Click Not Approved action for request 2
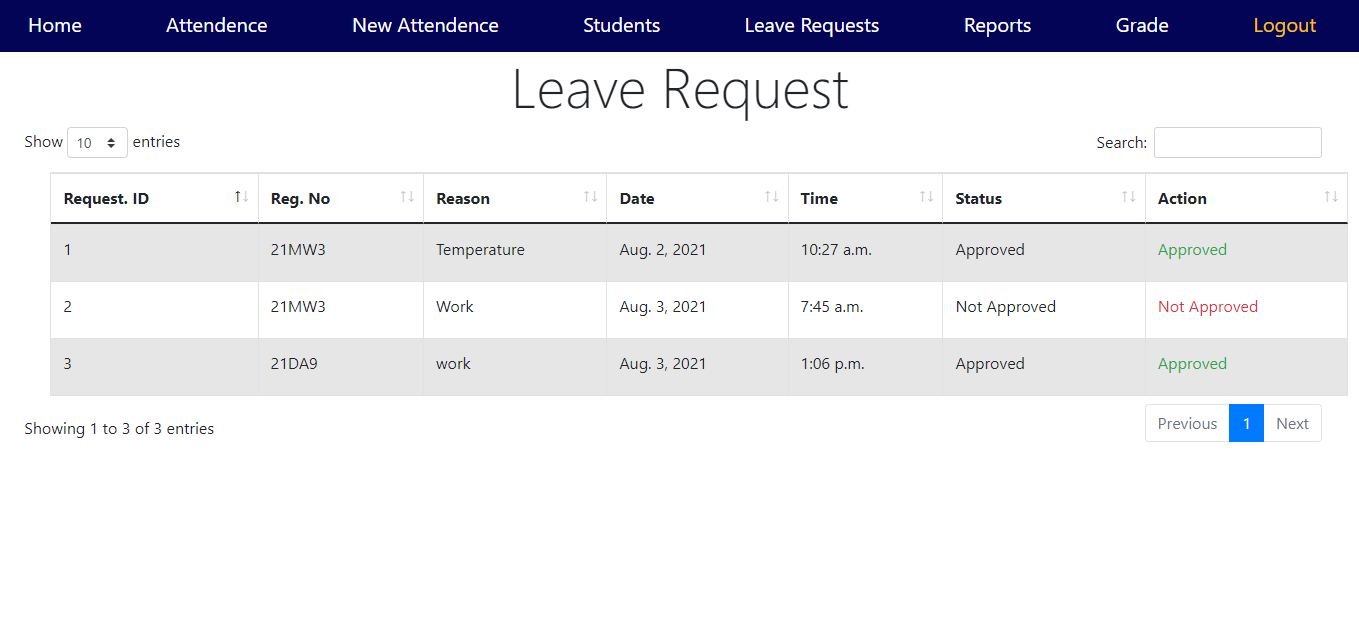This screenshot has width=1359, height=620. (1207, 307)
